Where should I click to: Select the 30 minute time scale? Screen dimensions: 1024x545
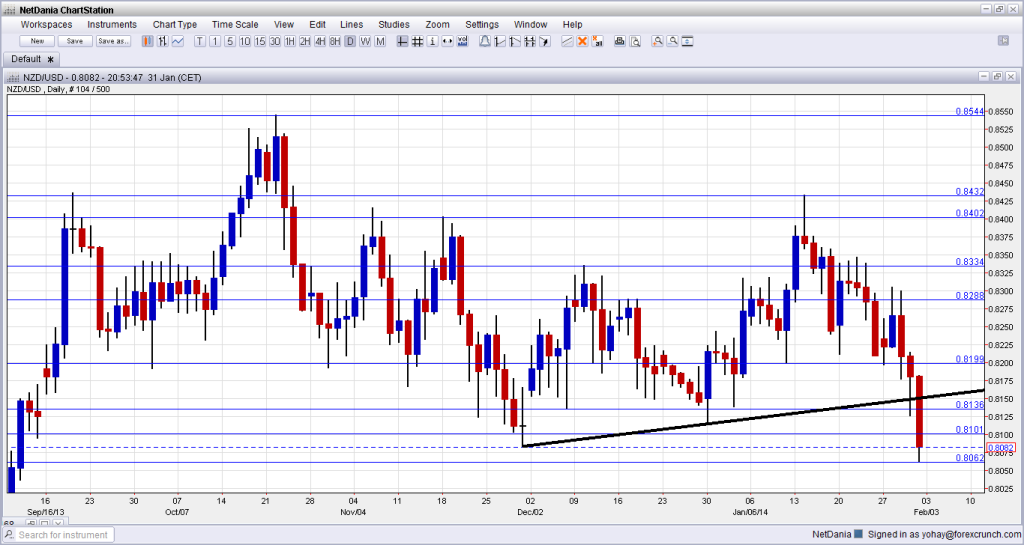(275, 41)
